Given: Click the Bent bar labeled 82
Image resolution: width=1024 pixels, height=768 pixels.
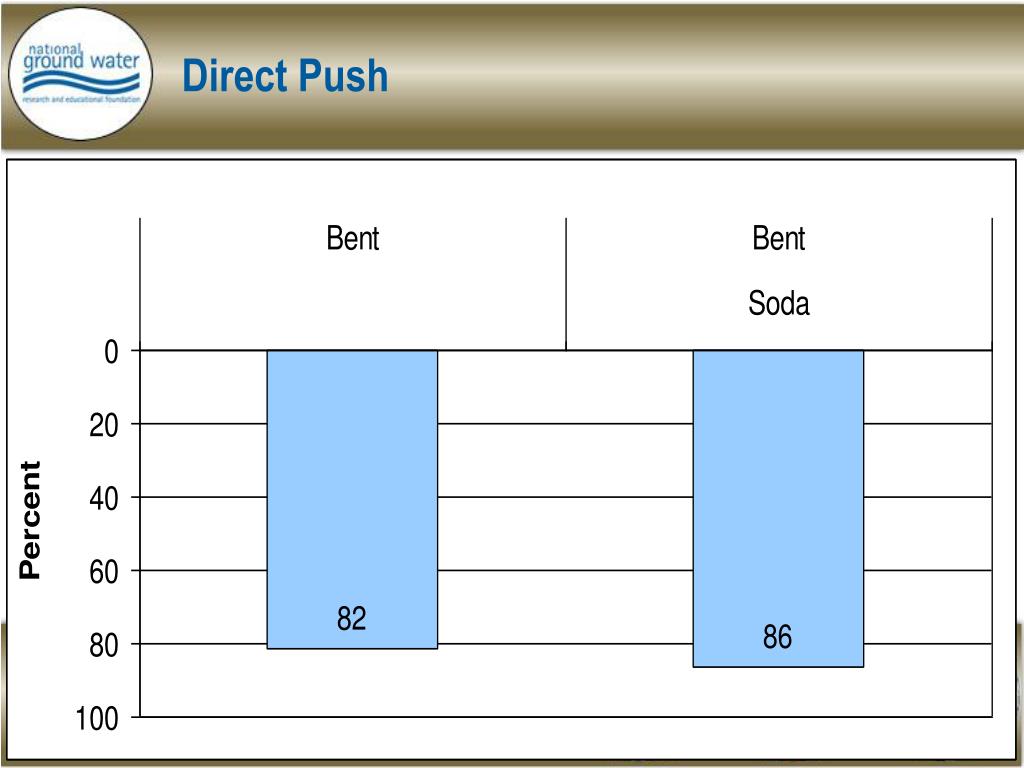Looking at the screenshot, I should point(352,500).
